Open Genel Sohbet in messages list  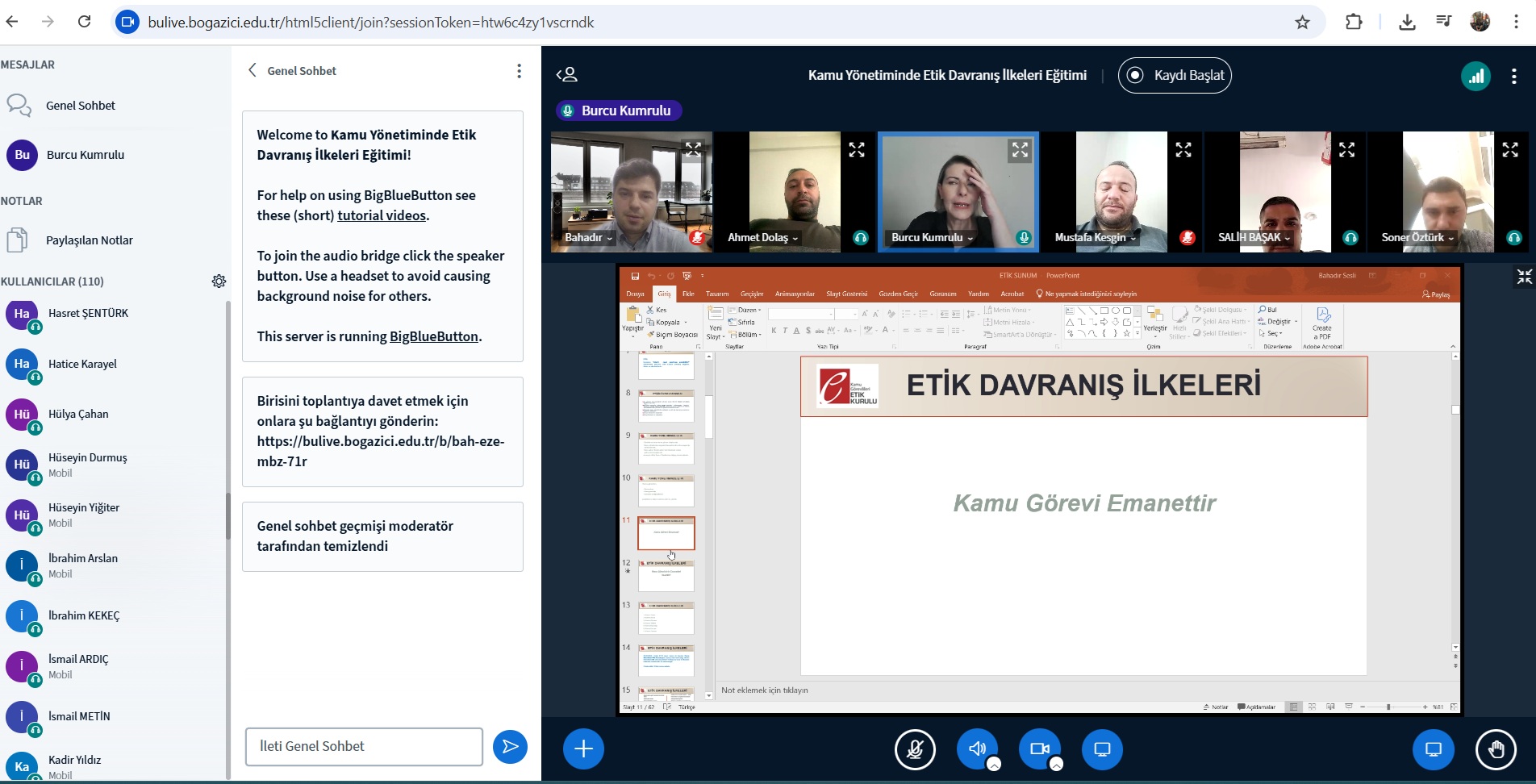click(80, 106)
